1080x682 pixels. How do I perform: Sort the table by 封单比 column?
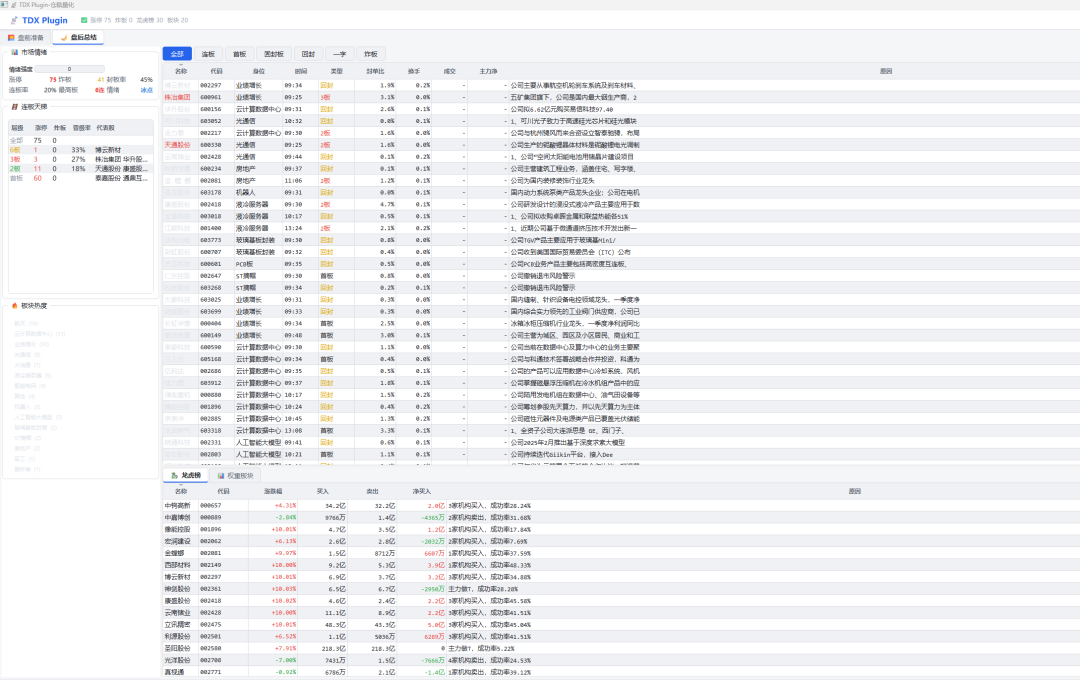(375, 71)
